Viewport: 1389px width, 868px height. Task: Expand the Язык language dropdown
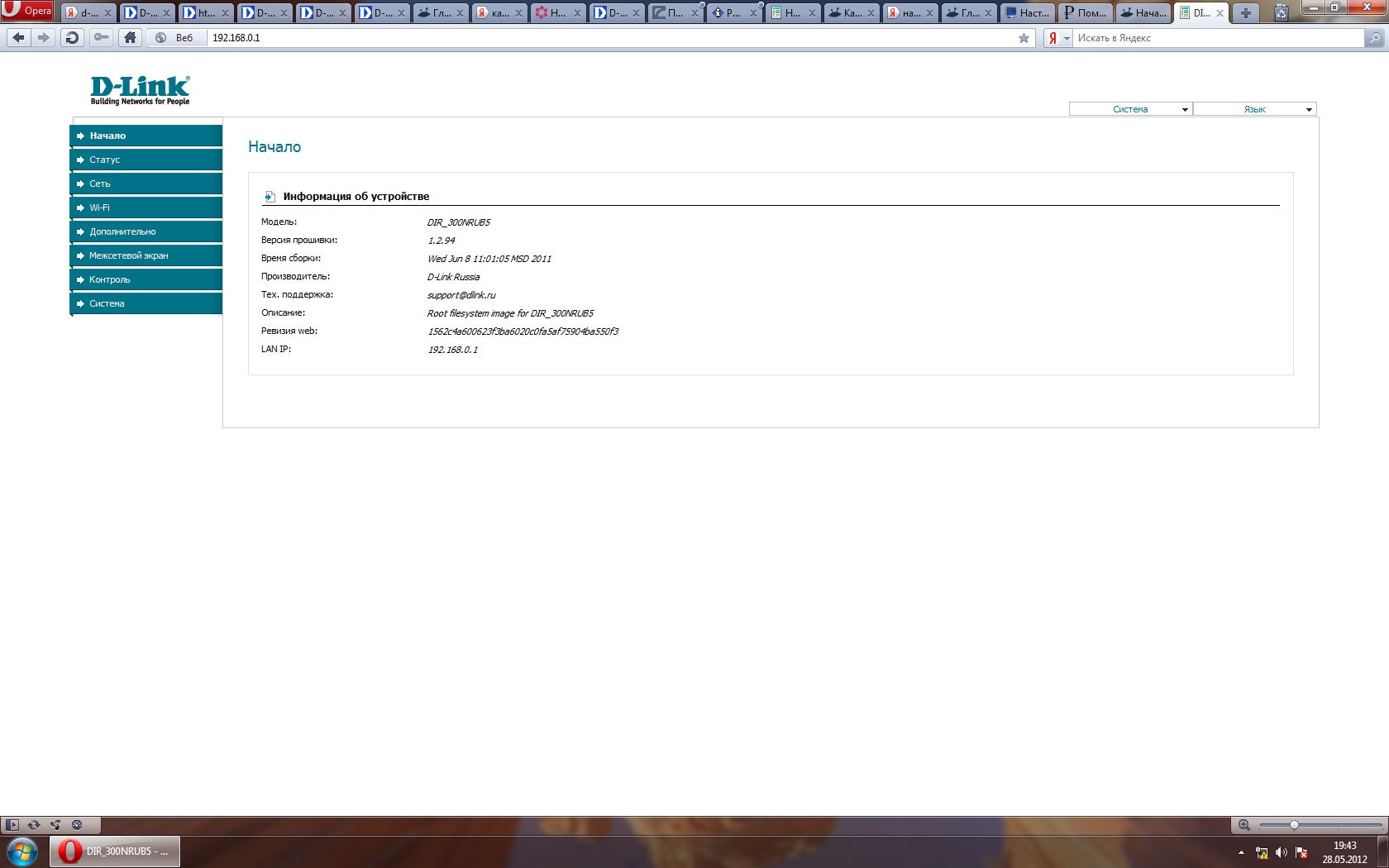tap(1254, 109)
